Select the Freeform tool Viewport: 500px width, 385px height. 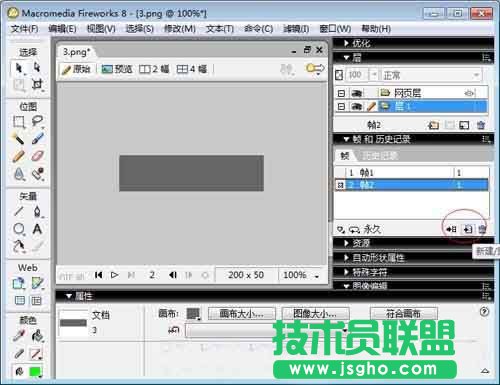[x=19, y=246]
